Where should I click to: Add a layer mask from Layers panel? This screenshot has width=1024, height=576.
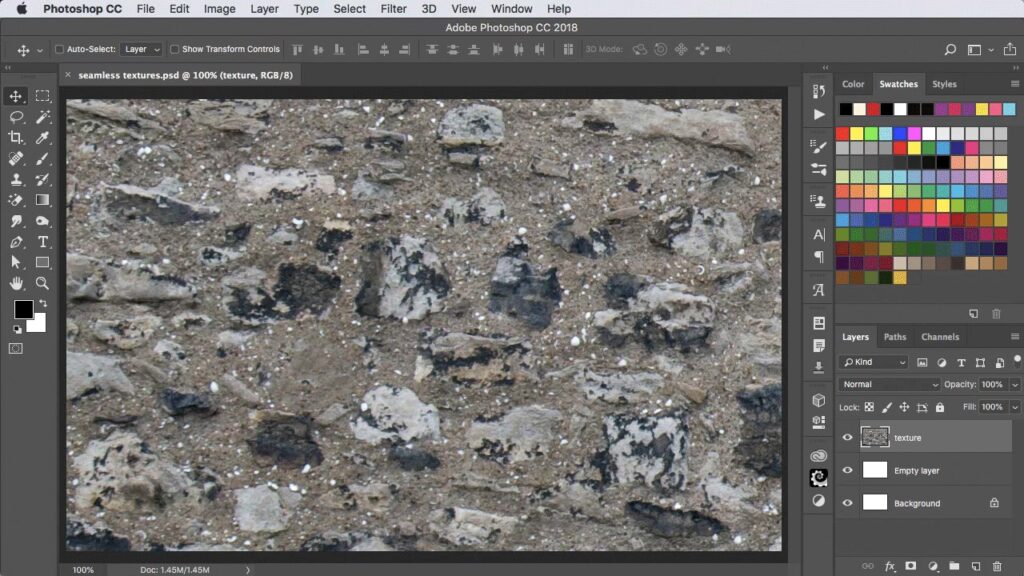point(910,566)
